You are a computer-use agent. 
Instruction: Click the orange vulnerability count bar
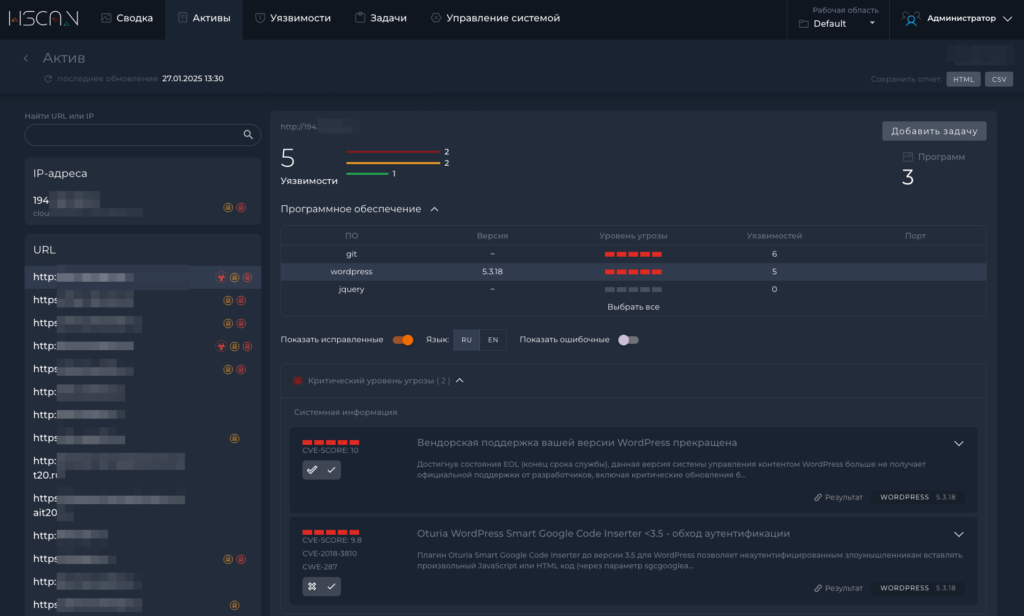click(x=393, y=163)
